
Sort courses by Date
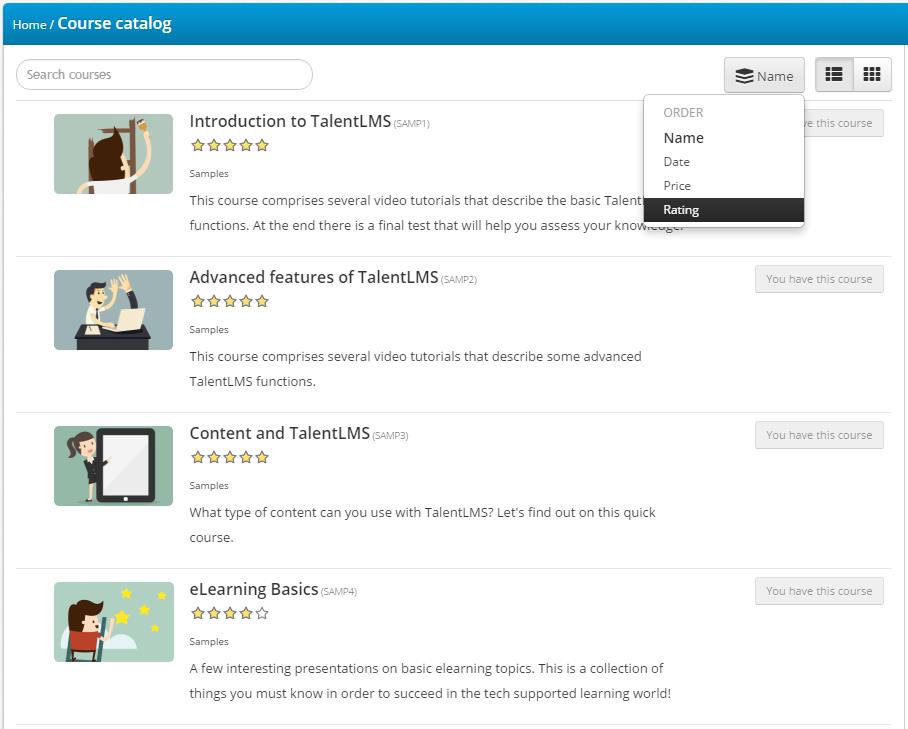(x=723, y=162)
